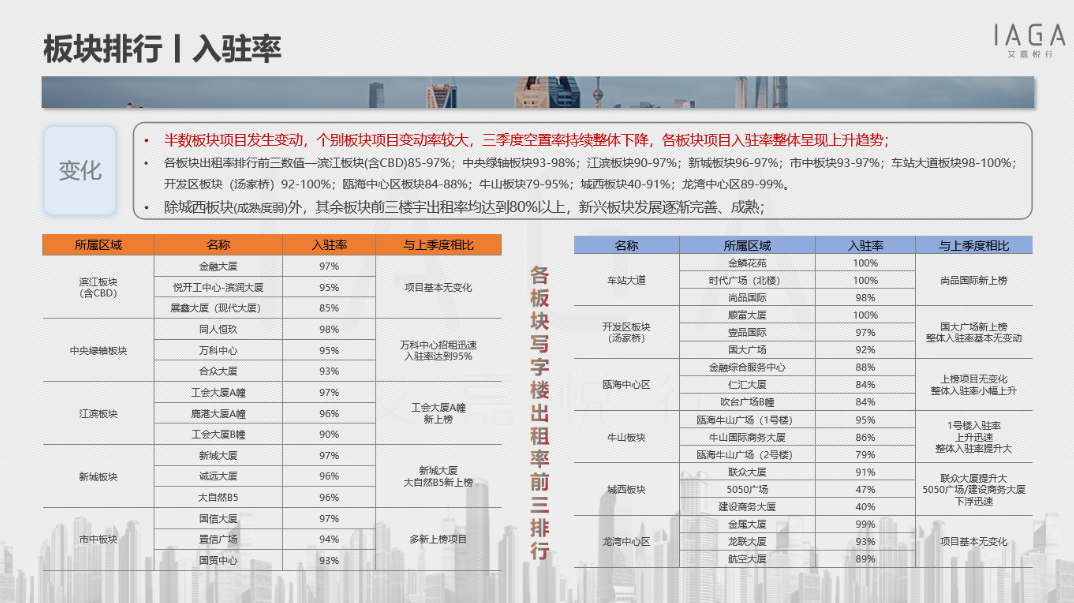Click the 5050广场 name cell
The image size is (1074, 603).
[747, 489]
